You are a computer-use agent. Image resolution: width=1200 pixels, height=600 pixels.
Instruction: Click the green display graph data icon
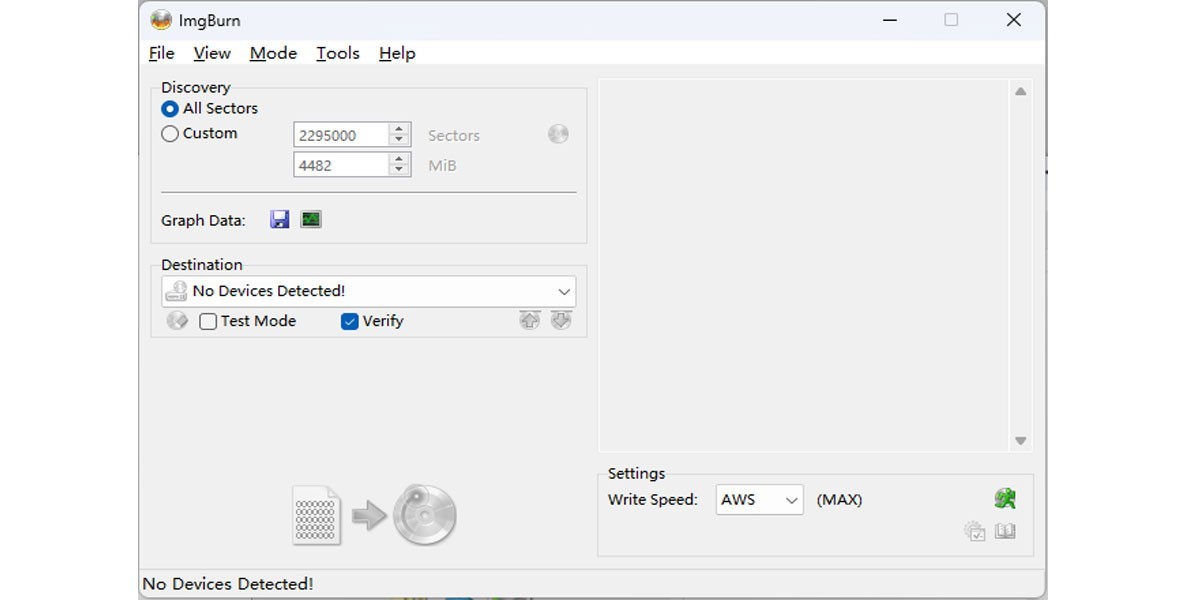tap(311, 220)
